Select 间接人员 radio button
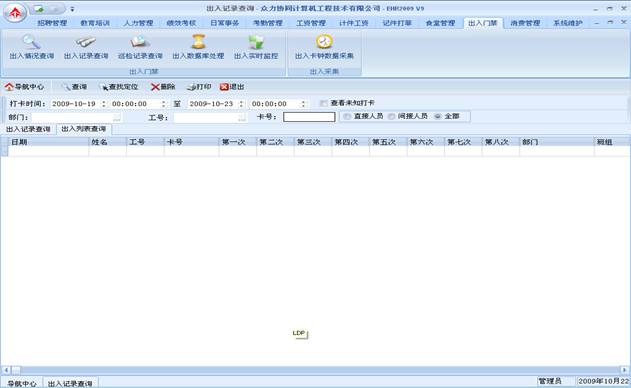This screenshot has width=631, height=388. (391, 116)
